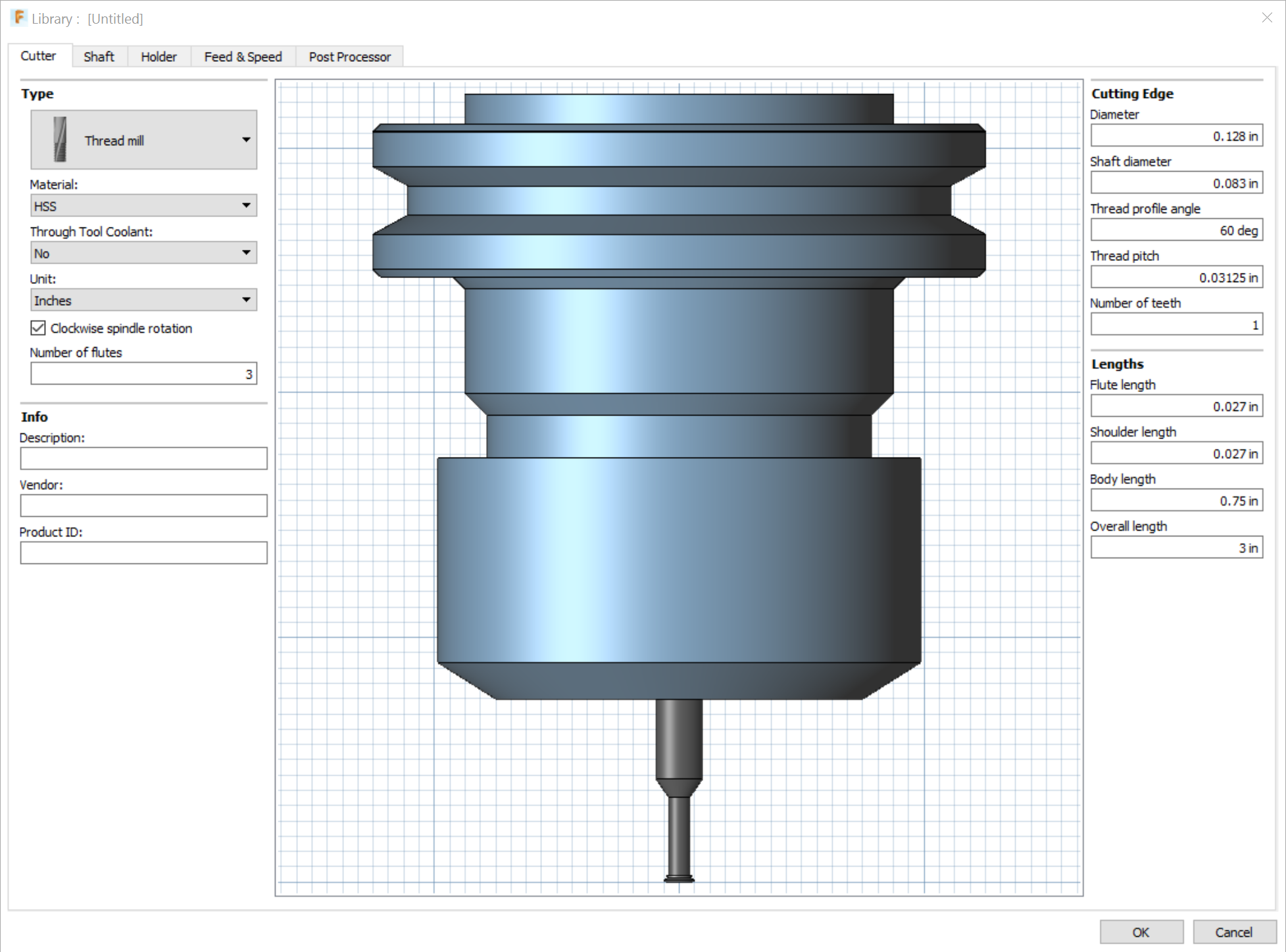
Task: Open the Unit Inches dropdown
Action: [x=143, y=300]
